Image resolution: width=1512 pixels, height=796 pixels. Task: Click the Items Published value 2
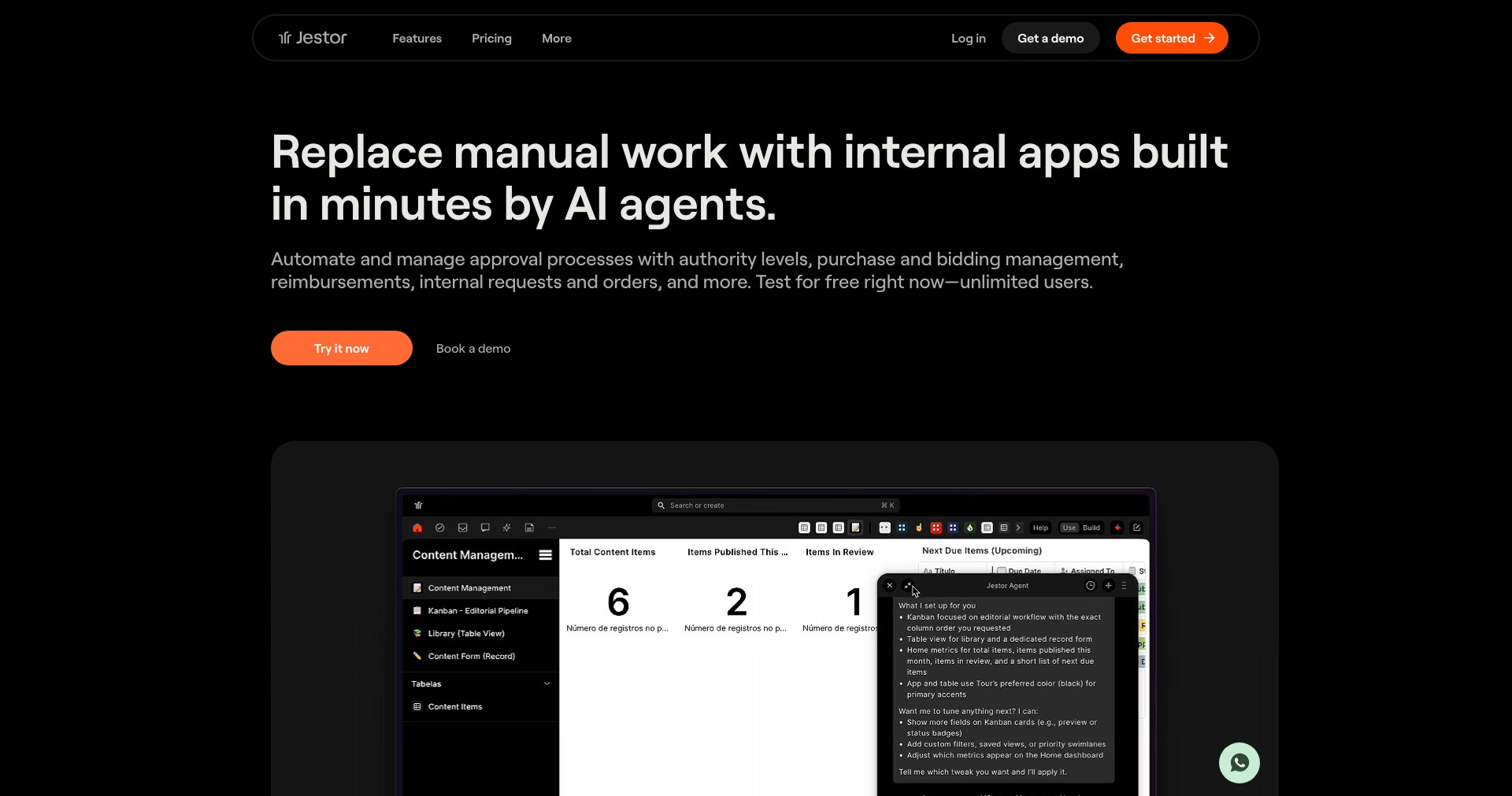click(x=736, y=602)
